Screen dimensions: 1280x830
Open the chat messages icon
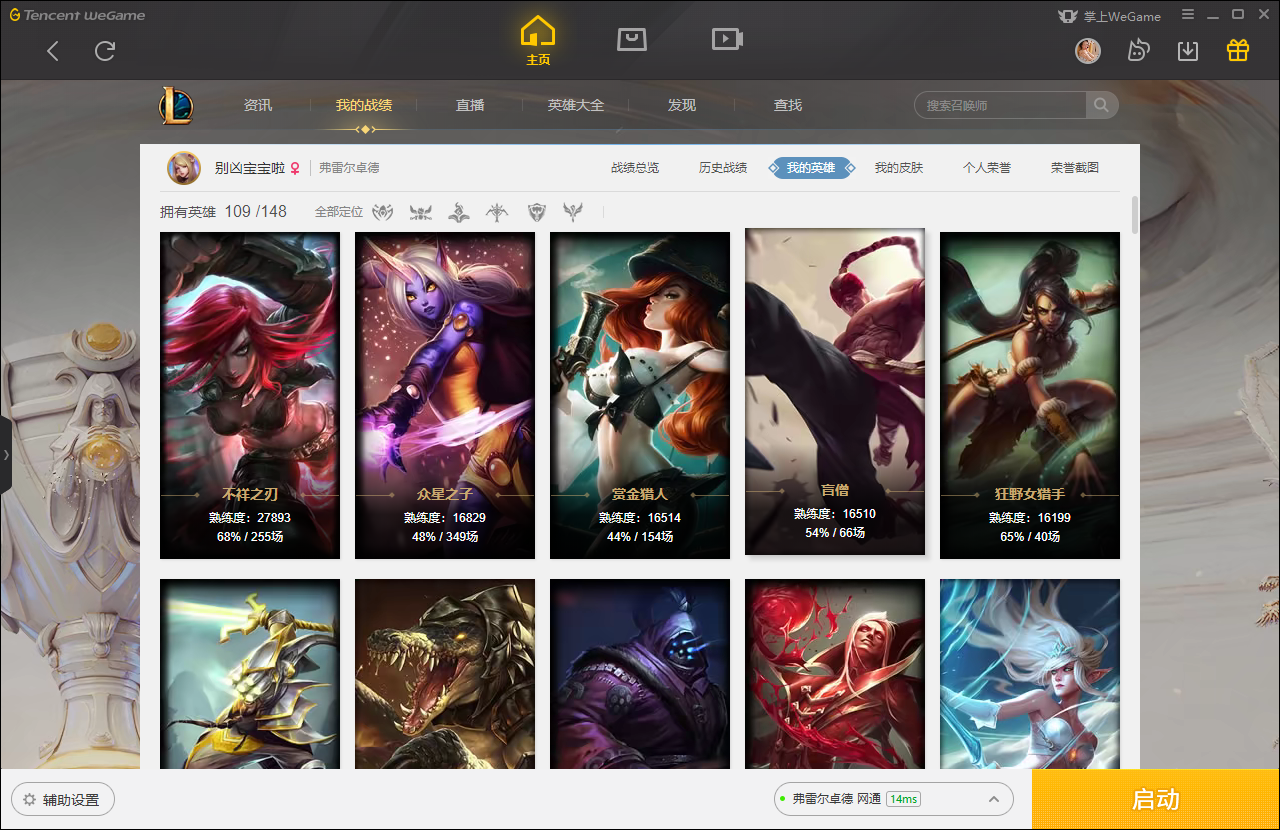click(1138, 51)
